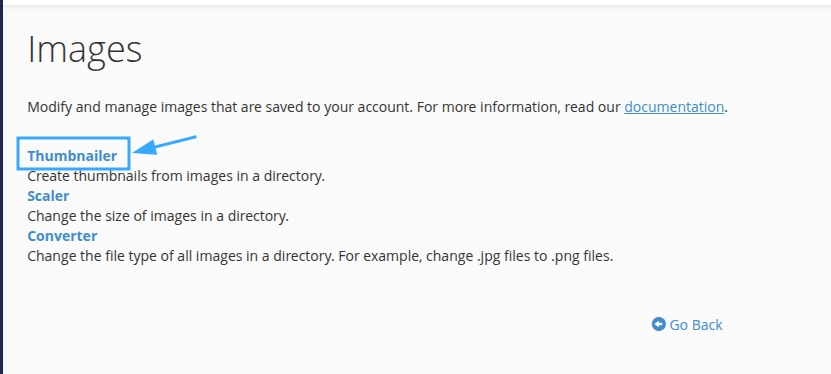Click the Go Back circular arrow icon
This screenshot has height=374, width=831.
tap(658, 324)
